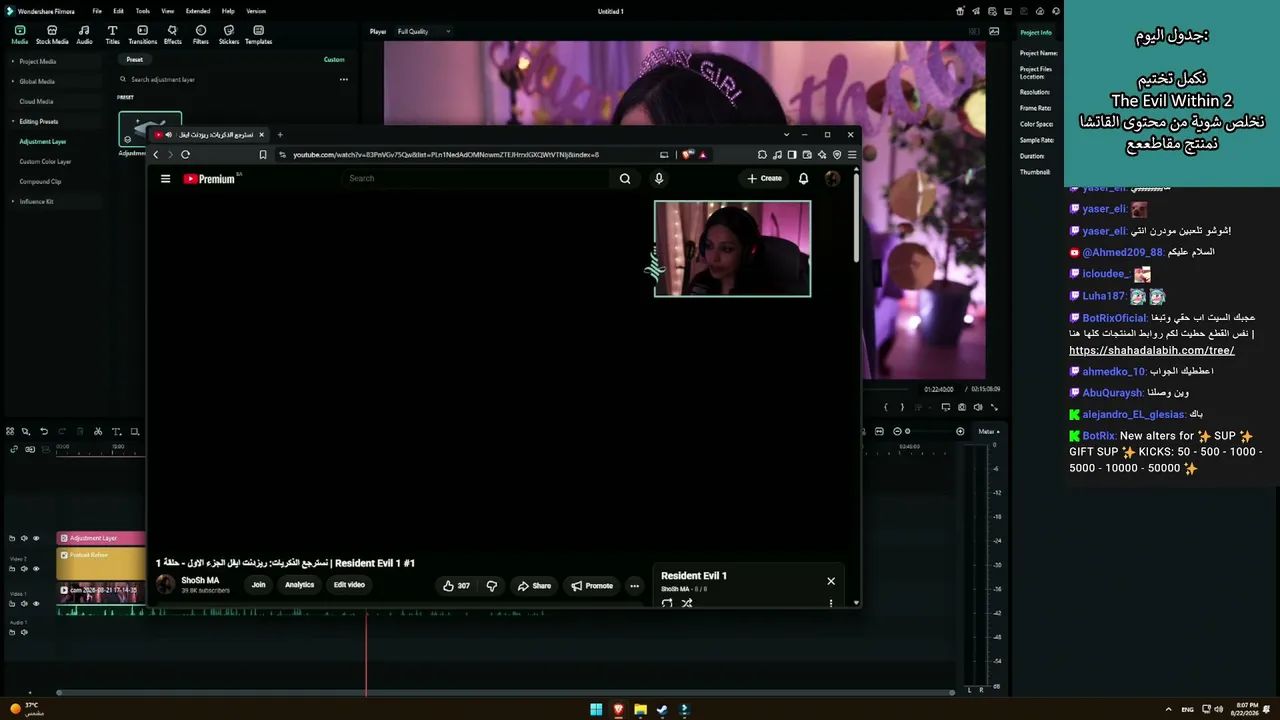Viewport: 1280px width, 720px height.
Task: Expand Global Media in the sidebar
Action: click(13, 82)
